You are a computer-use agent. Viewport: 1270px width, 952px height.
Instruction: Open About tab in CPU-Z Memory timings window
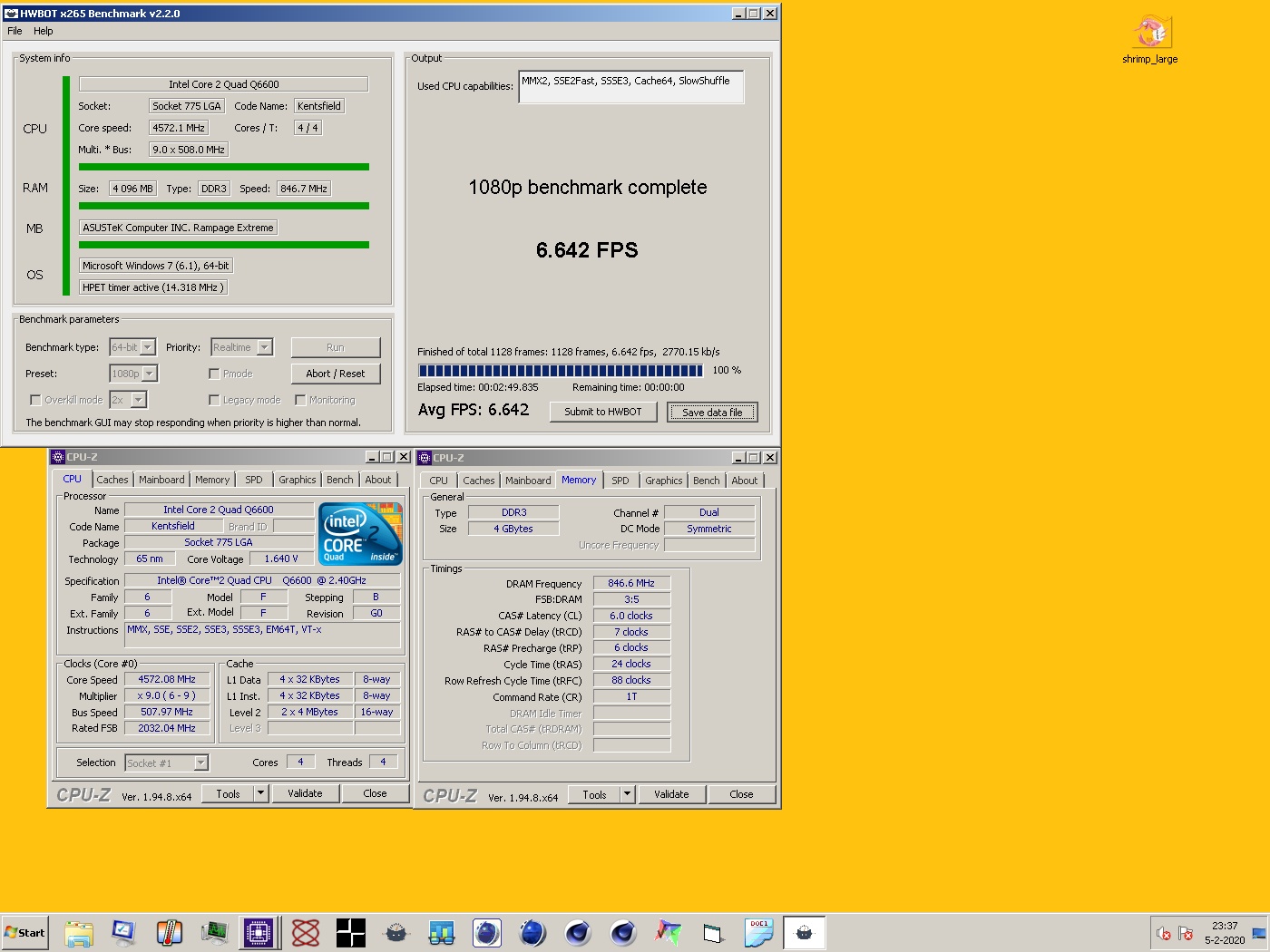745,481
